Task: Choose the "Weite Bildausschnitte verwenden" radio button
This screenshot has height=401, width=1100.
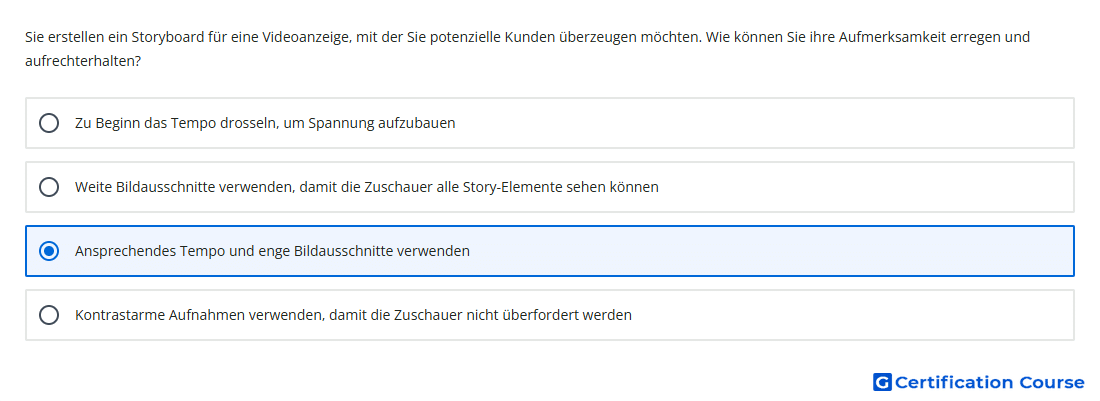Action: (x=49, y=187)
